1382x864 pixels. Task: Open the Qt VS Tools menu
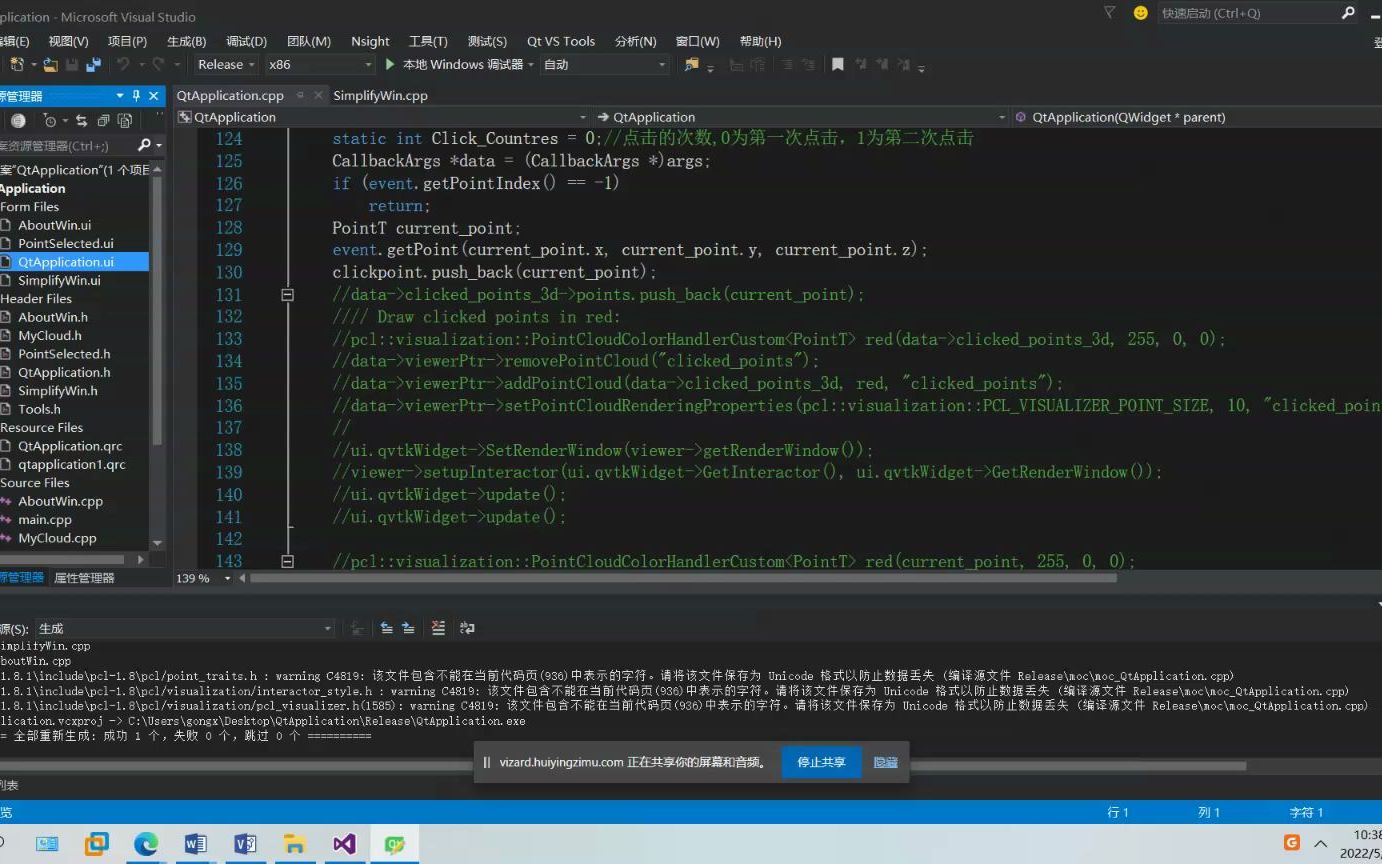pos(561,41)
